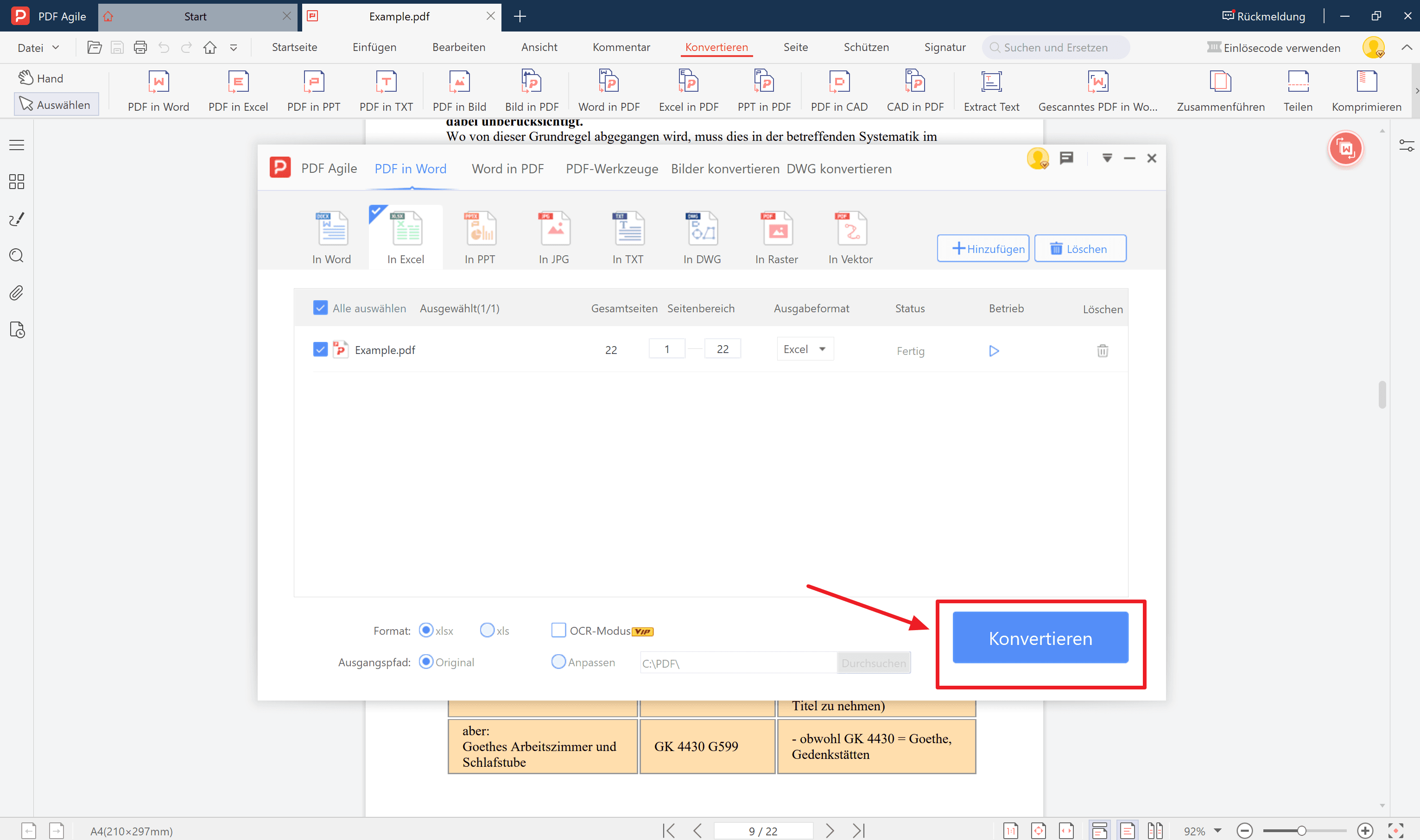The image size is (1420, 840).
Task: Open the Excel Ausgabeformat dropdown
Action: (x=805, y=349)
